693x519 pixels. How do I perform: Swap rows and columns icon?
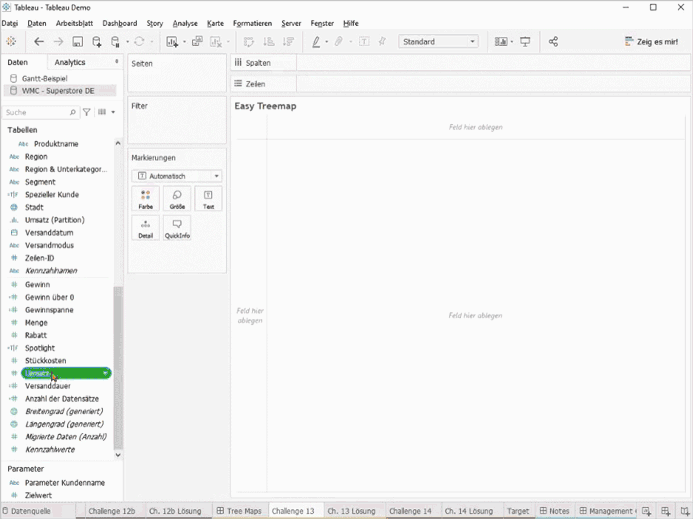pyautogui.click(x=249, y=42)
